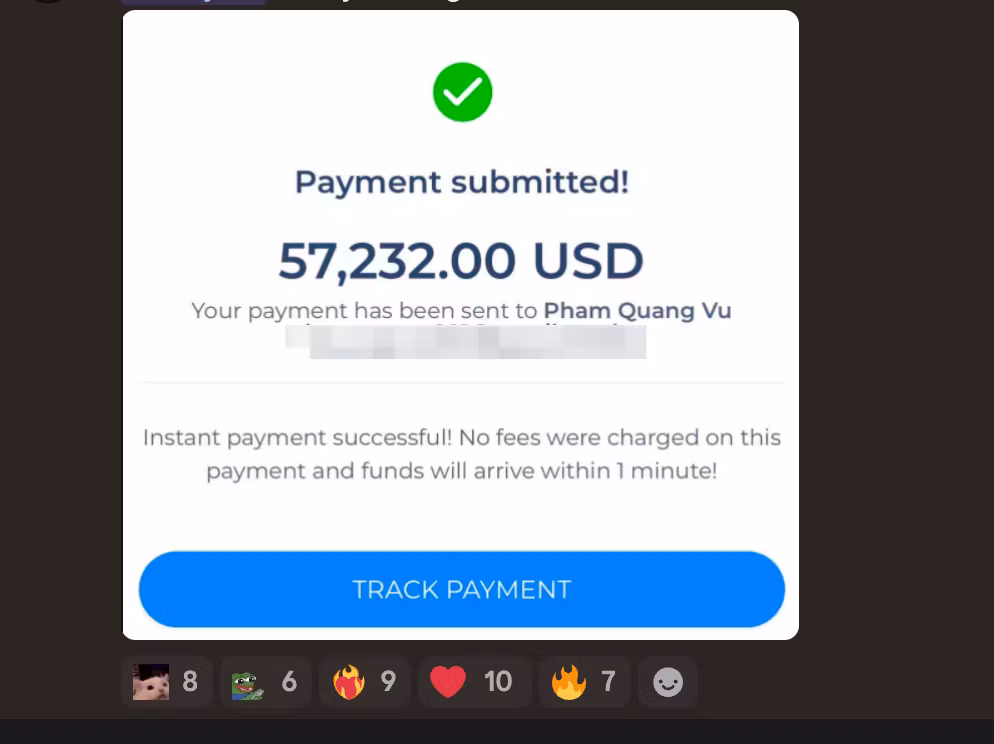
Task: Click the count 10 on heart reaction
Action: [498, 682]
